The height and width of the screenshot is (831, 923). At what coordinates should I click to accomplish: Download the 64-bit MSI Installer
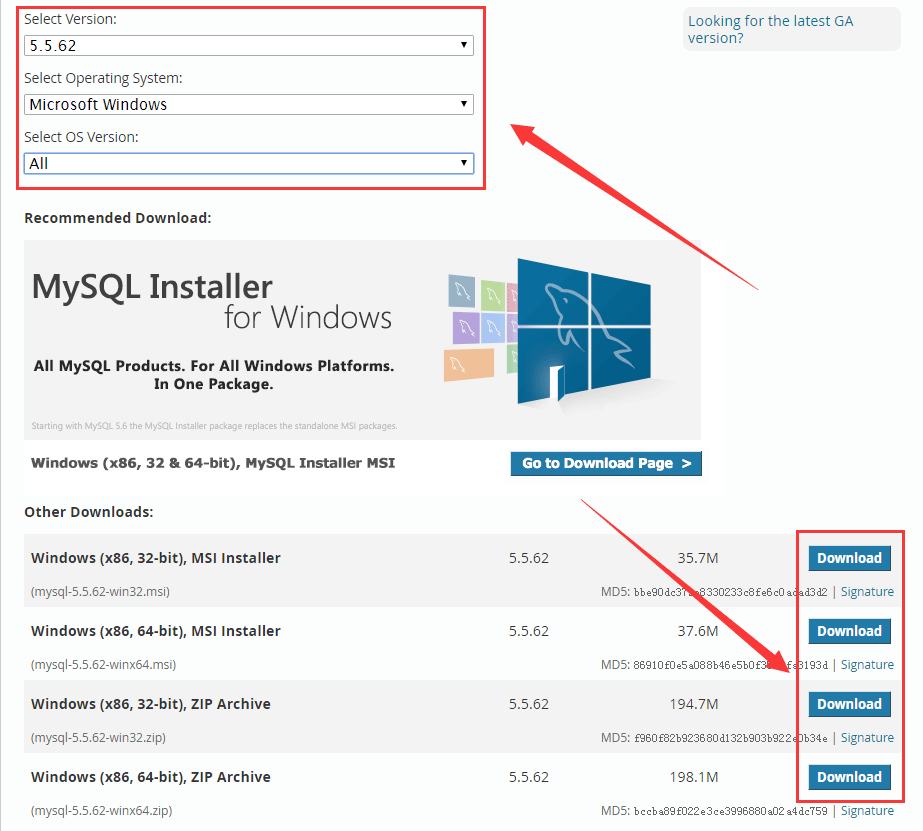click(849, 631)
